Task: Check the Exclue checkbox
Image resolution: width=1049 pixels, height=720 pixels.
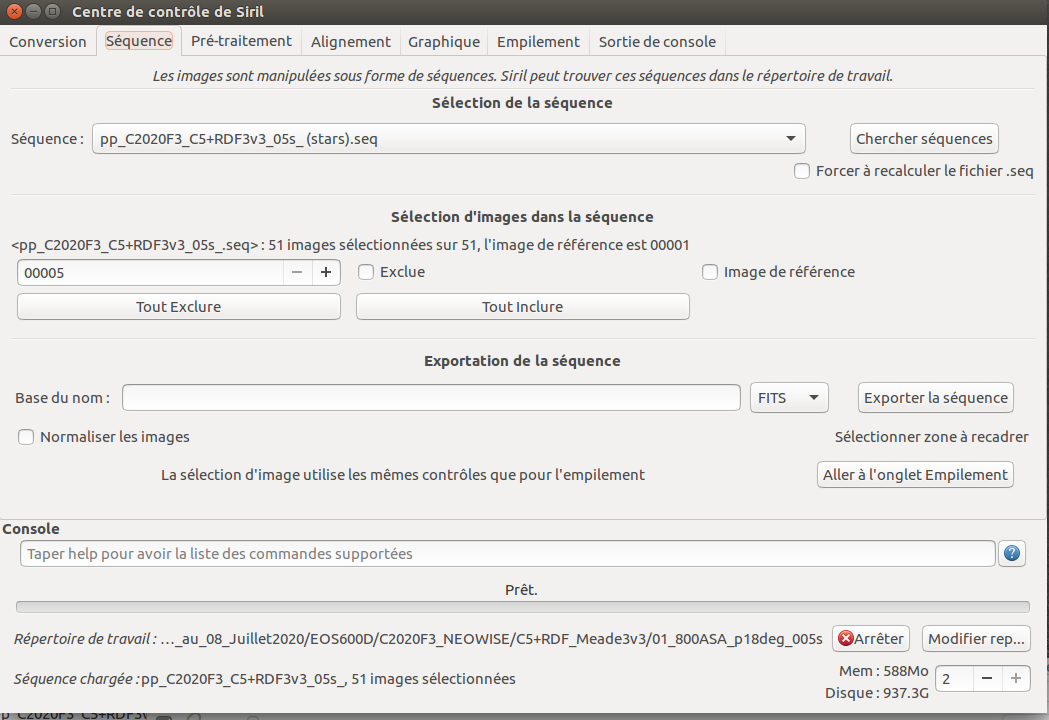Action: (x=365, y=272)
